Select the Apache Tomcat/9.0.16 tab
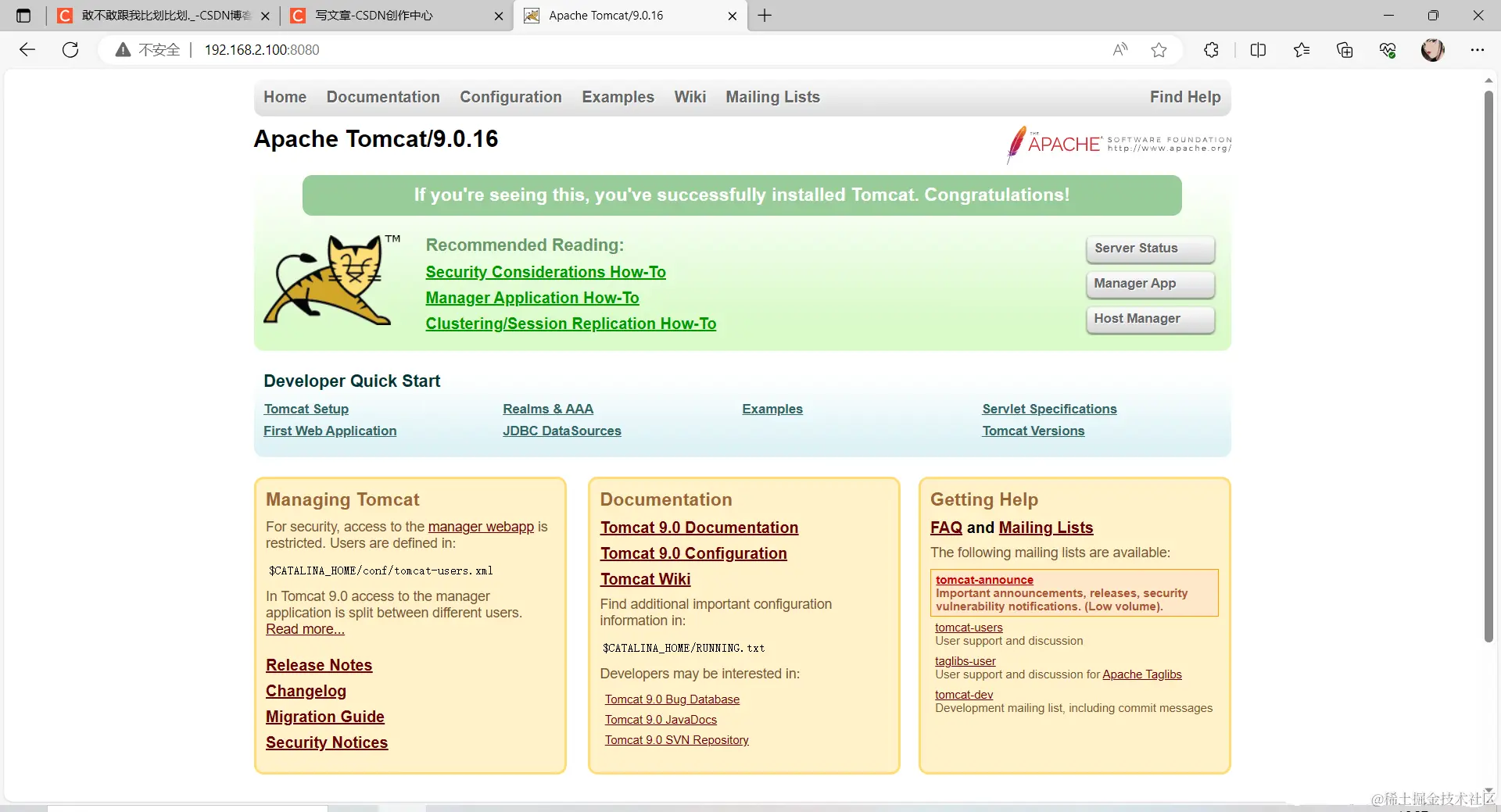This screenshot has height=812, width=1501. click(x=629, y=16)
